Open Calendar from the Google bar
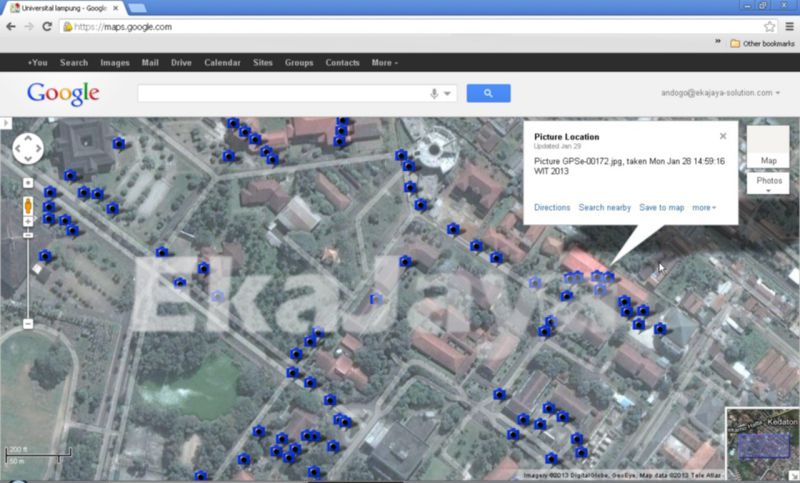 [x=222, y=63]
